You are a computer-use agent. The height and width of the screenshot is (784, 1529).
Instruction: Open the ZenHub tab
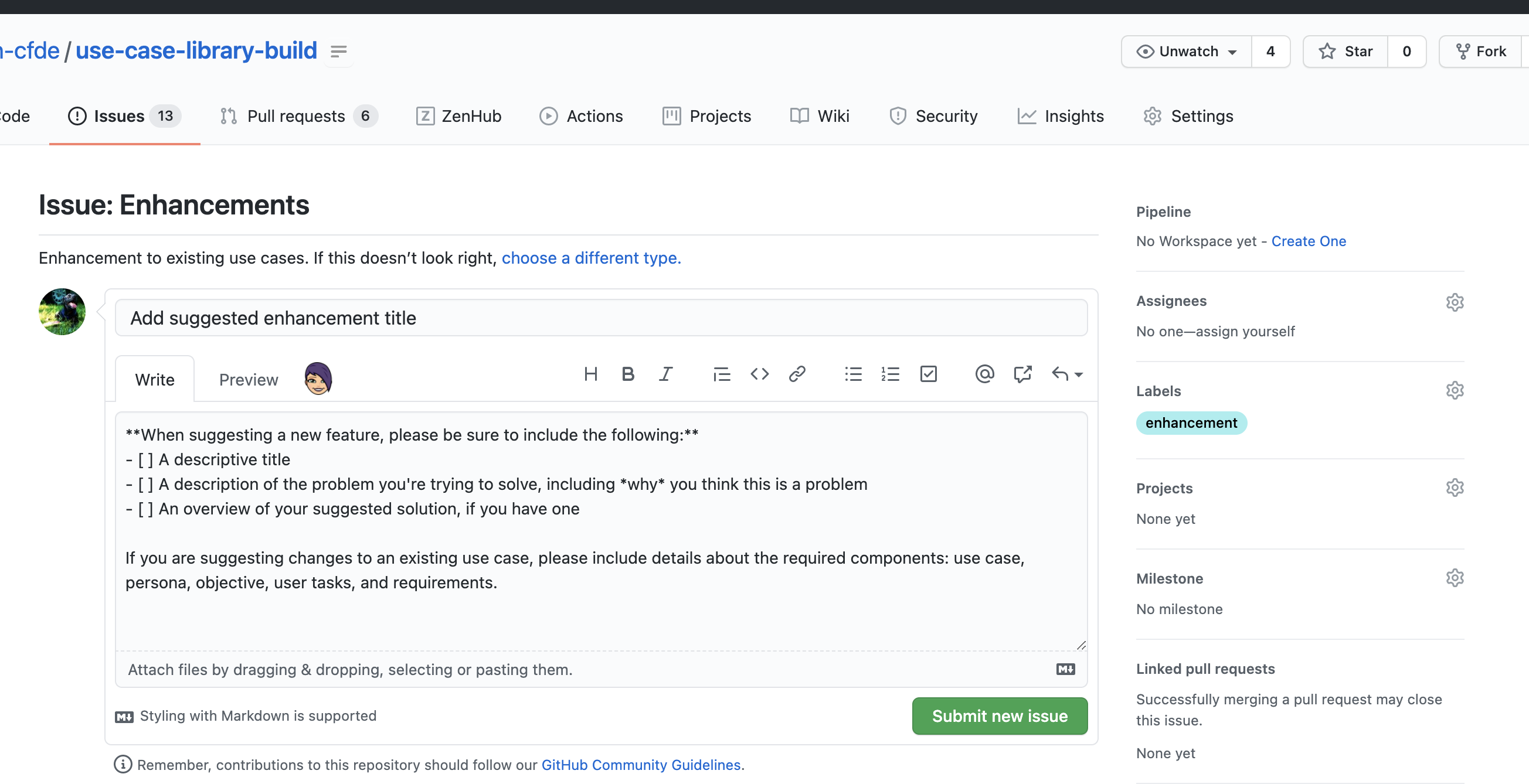(458, 116)
